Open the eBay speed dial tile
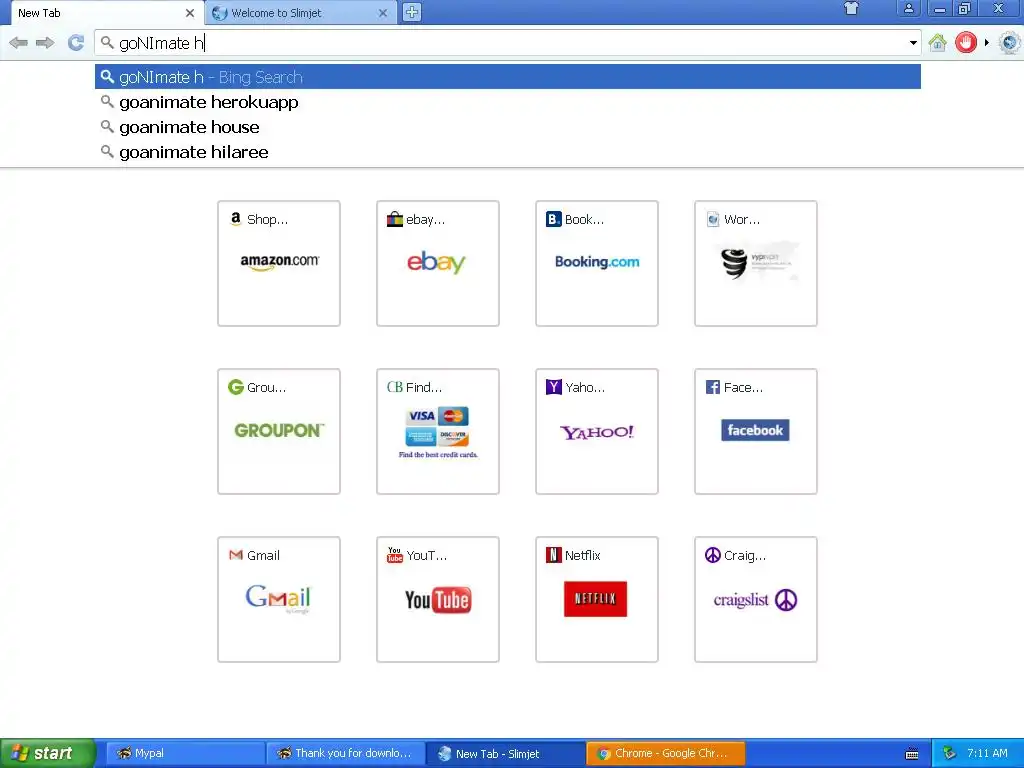This screenshot has height=768, width=1024. click(438, 263)
